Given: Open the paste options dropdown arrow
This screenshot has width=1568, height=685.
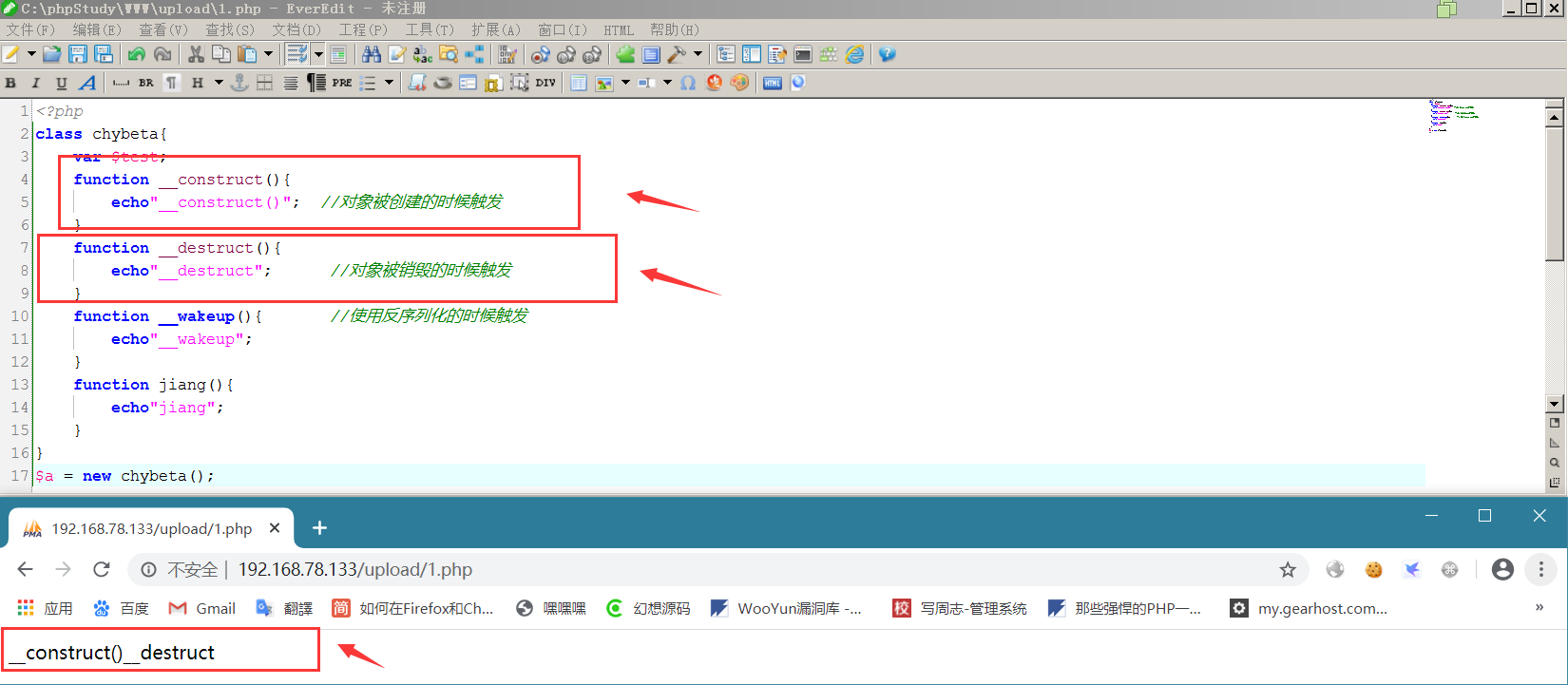Looking at the screenshot, I should coord(268,54).
